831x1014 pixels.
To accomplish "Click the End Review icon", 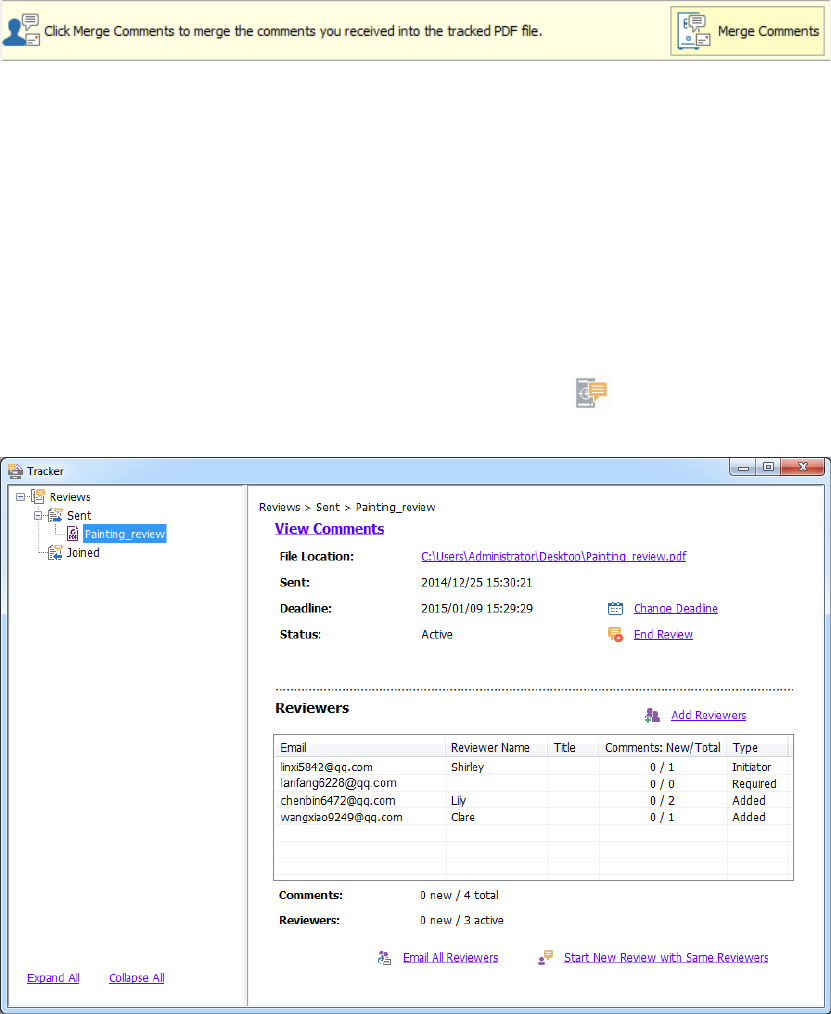I will coord(616,634).
